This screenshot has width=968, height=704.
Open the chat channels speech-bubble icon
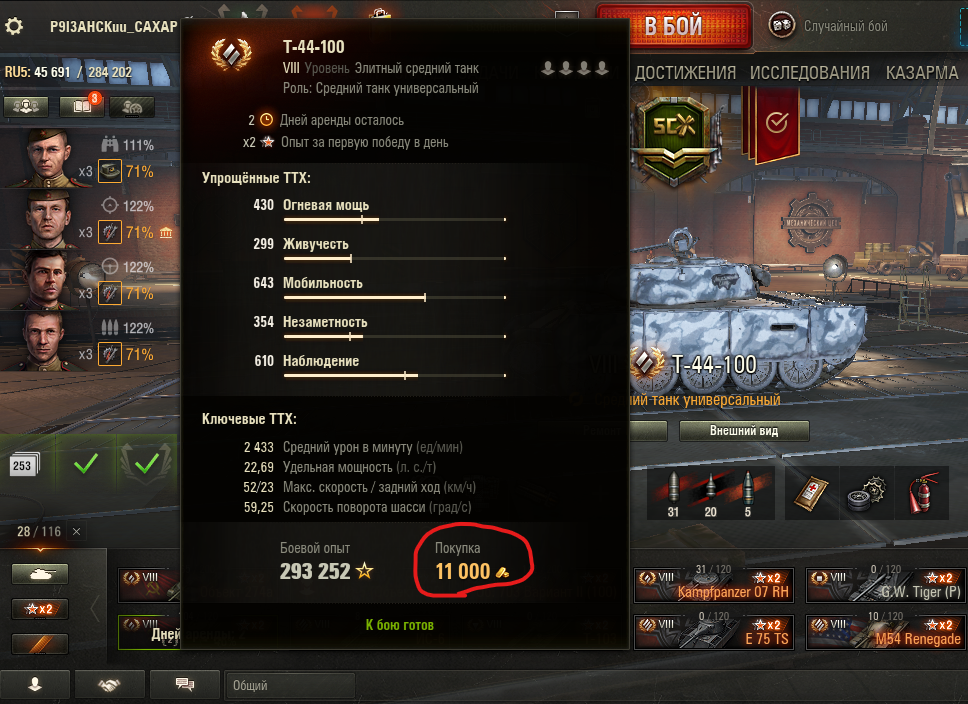(185, 684)
